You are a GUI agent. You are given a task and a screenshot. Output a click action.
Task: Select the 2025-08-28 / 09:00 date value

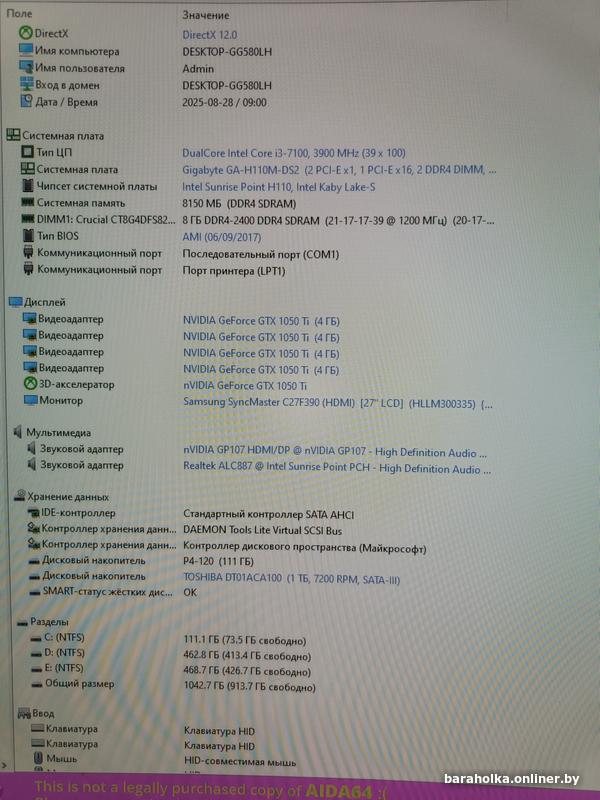tap(224, 102)
